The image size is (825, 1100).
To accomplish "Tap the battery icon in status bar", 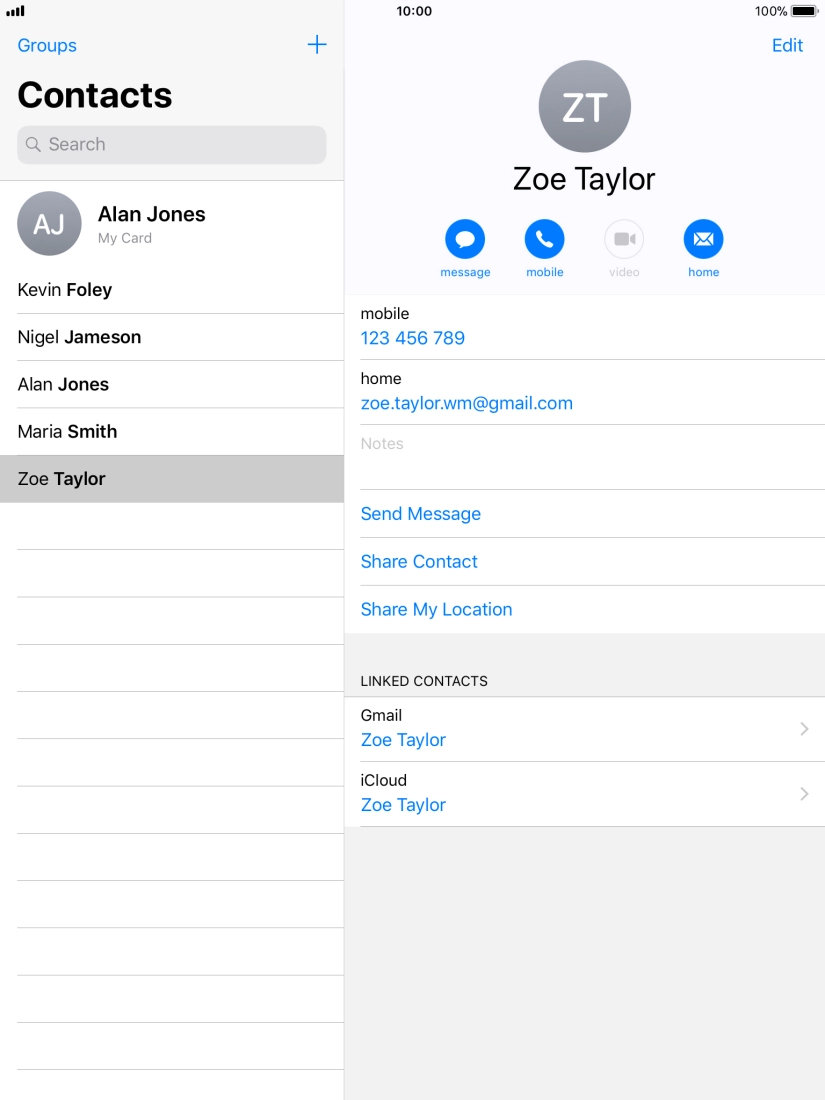I will pyautogui.click(x=804, y=11).
